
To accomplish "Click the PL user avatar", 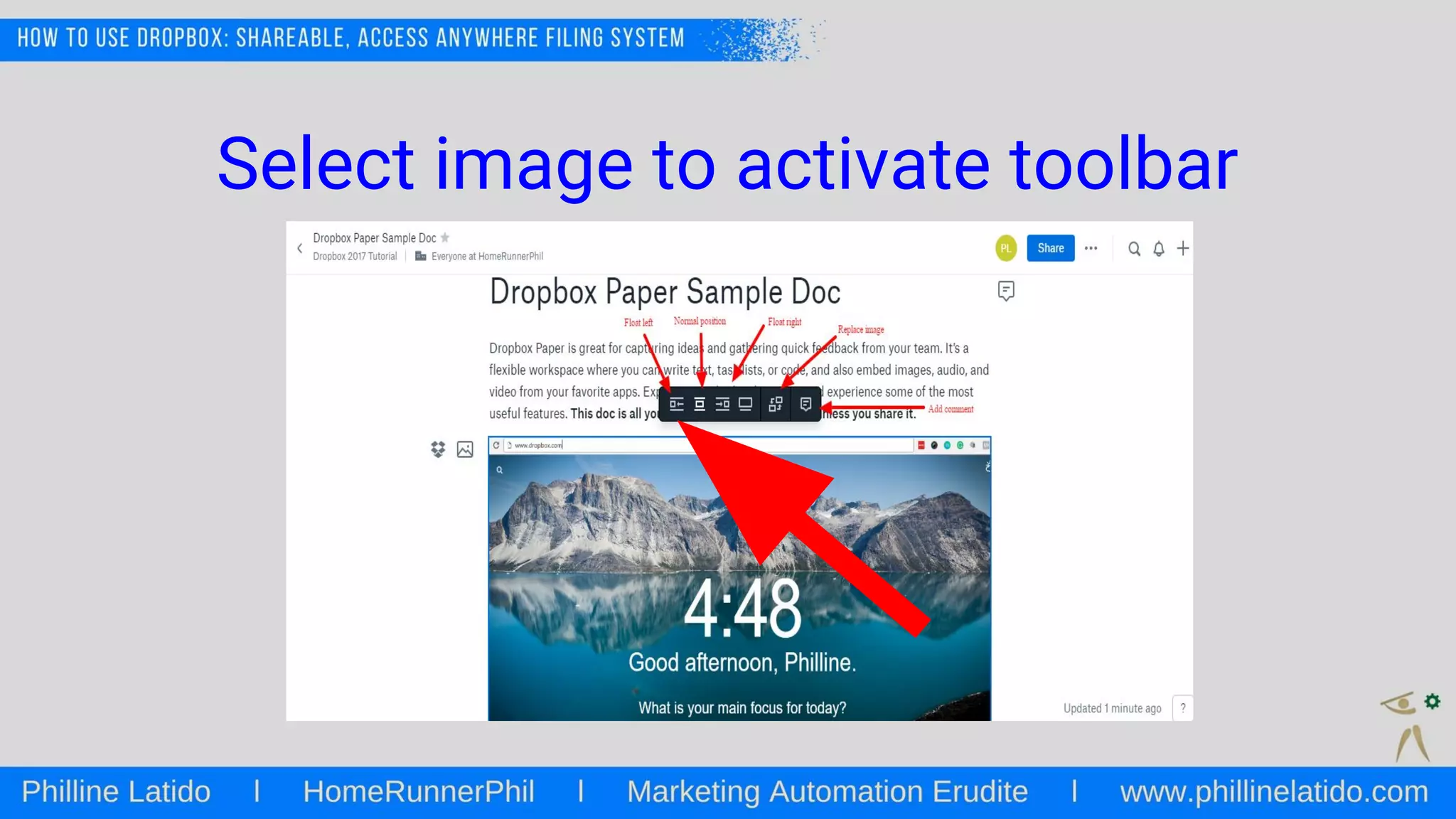I will pyautogui.click(x=1006, y=248).
